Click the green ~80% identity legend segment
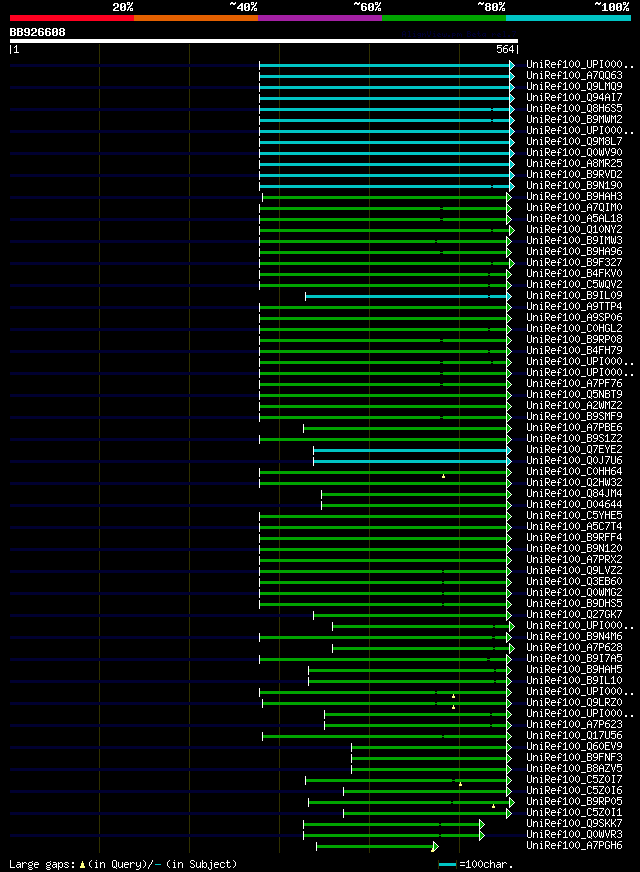Screen dimensions: 640x872 [x=444, y=18]
